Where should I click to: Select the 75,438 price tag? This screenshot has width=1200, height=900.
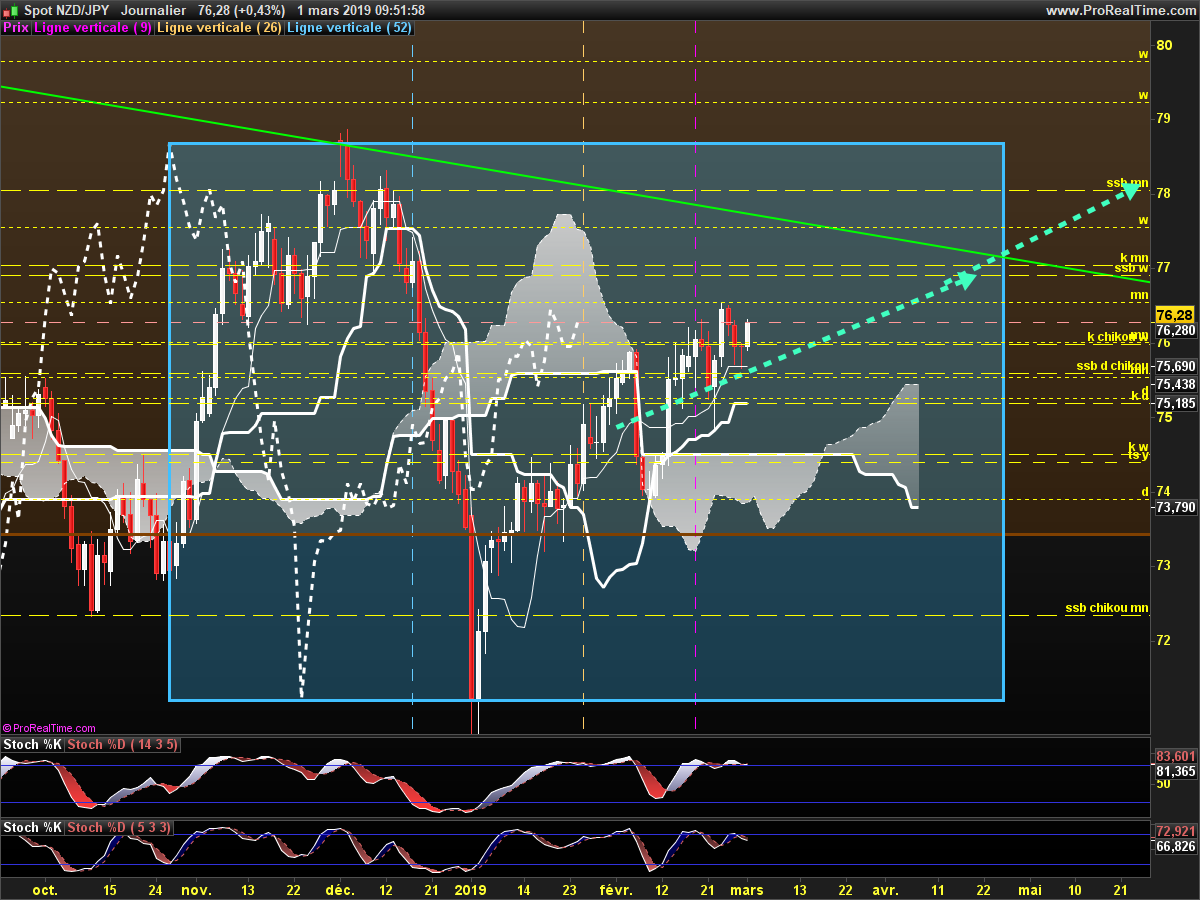(1176, 384)
